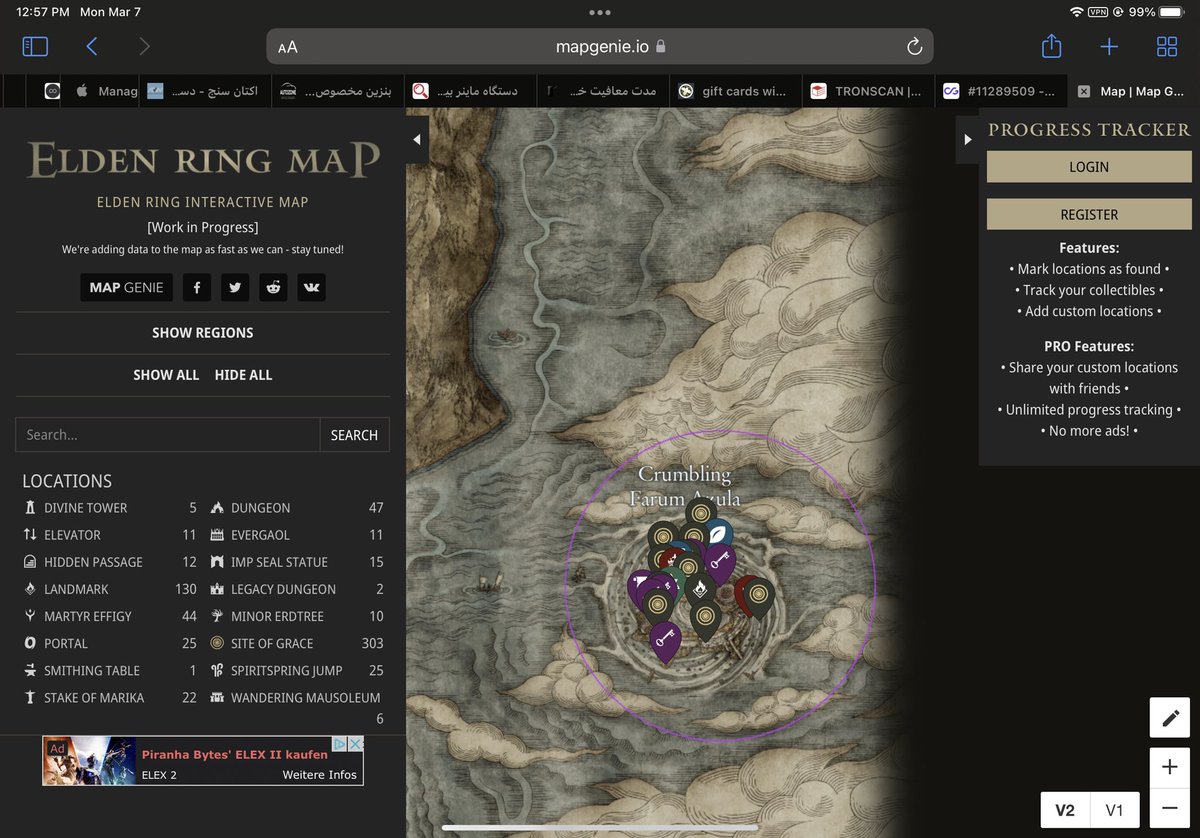Open the Safari sidebar panel

[35, 46]
